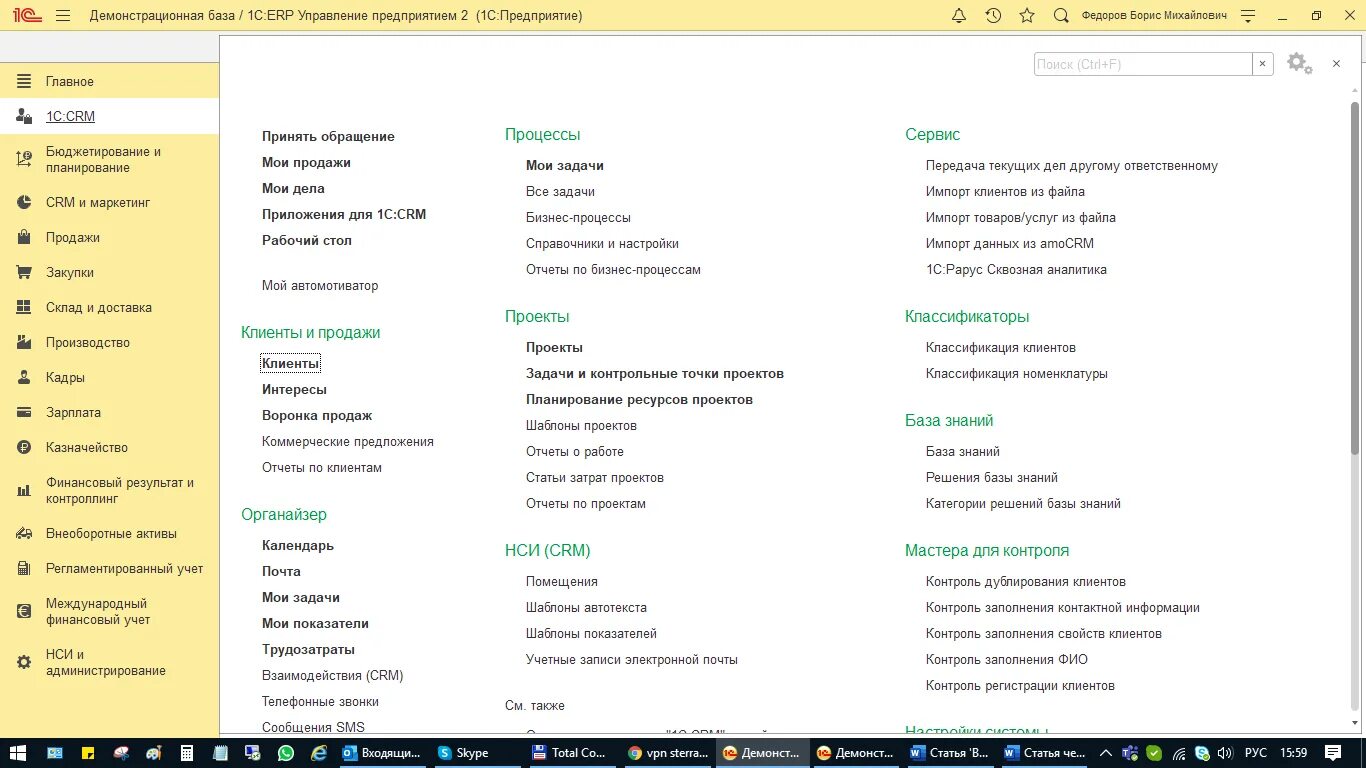Click Принять обращение command
1366x768 pixels.
tap(328, 136)
